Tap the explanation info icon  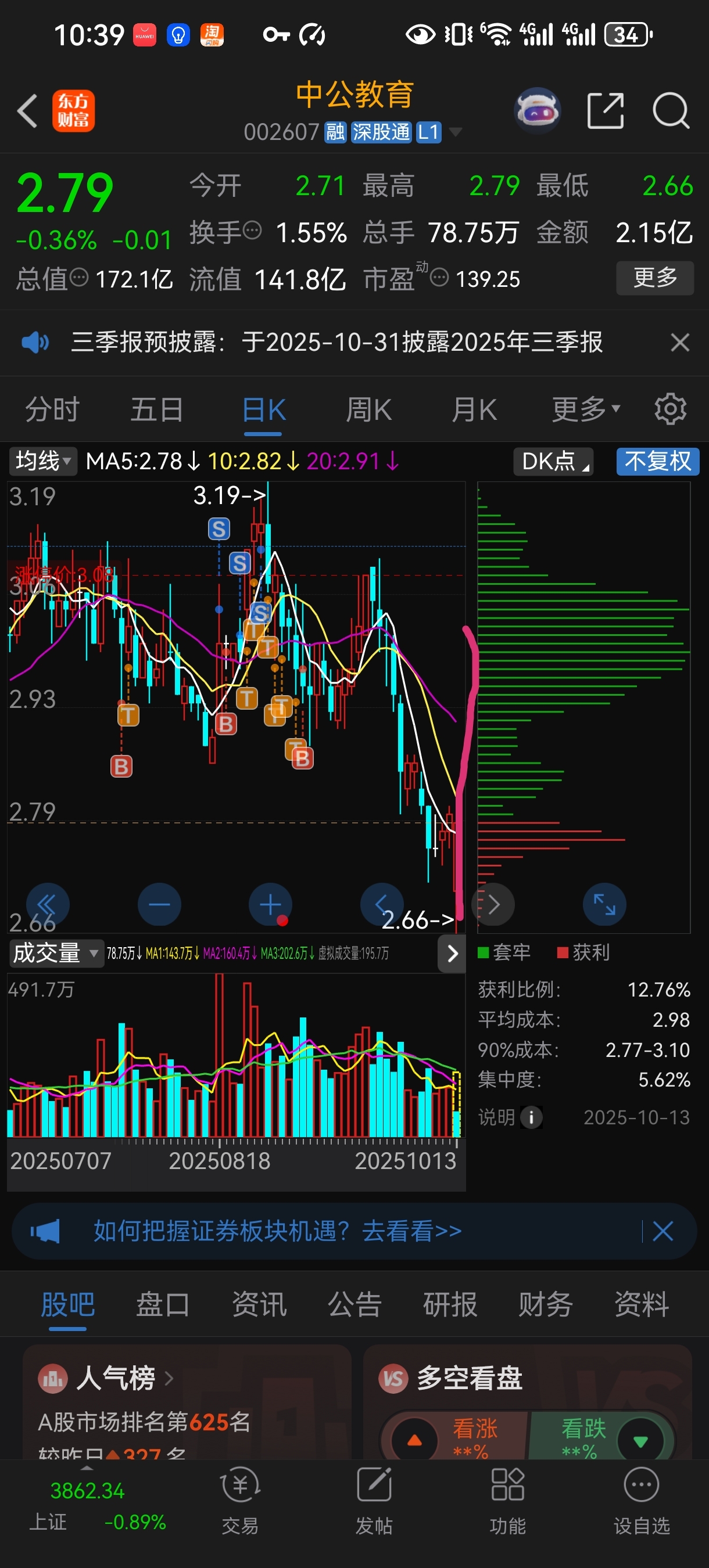pyautogui.click(x=531, y=1117)
